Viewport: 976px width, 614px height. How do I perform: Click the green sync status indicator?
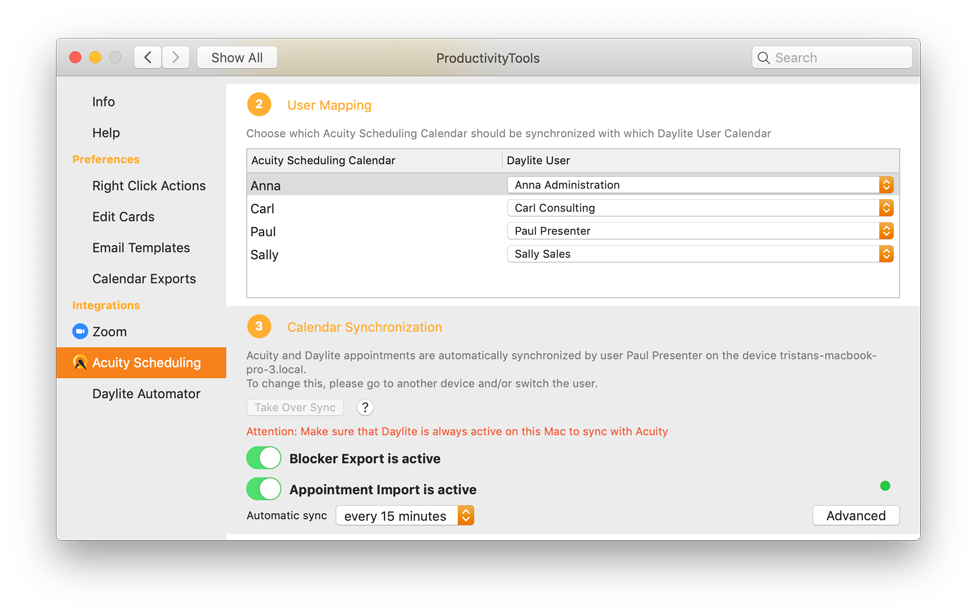(x=885, y=486)
